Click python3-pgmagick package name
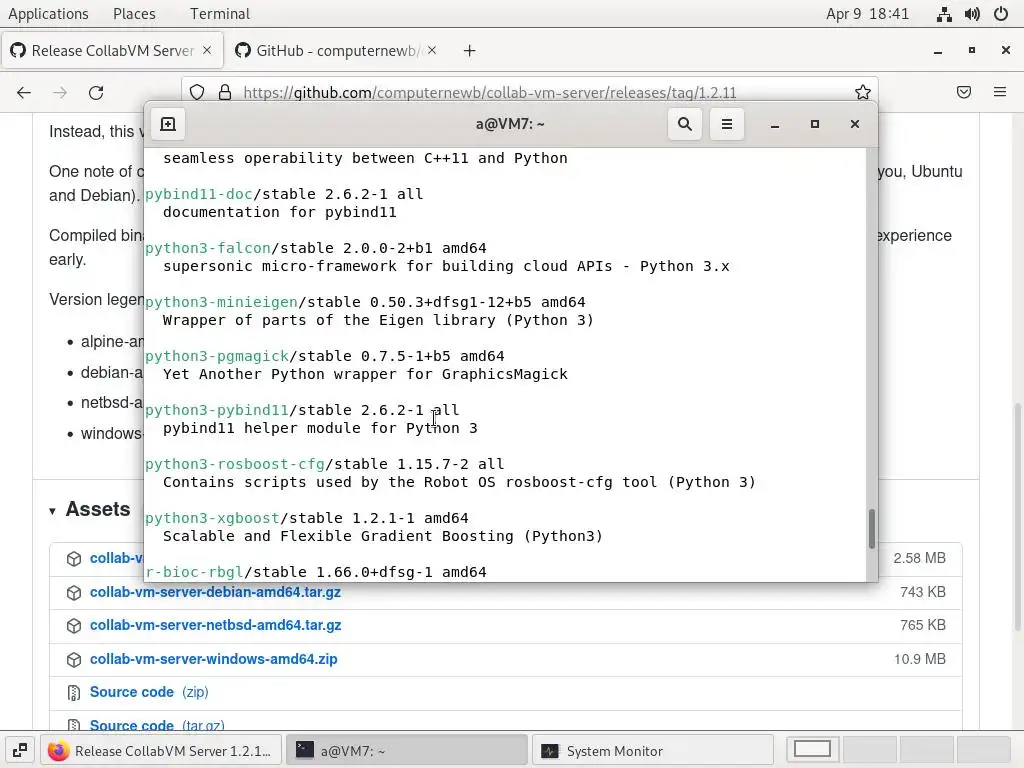 coord(217,356)
